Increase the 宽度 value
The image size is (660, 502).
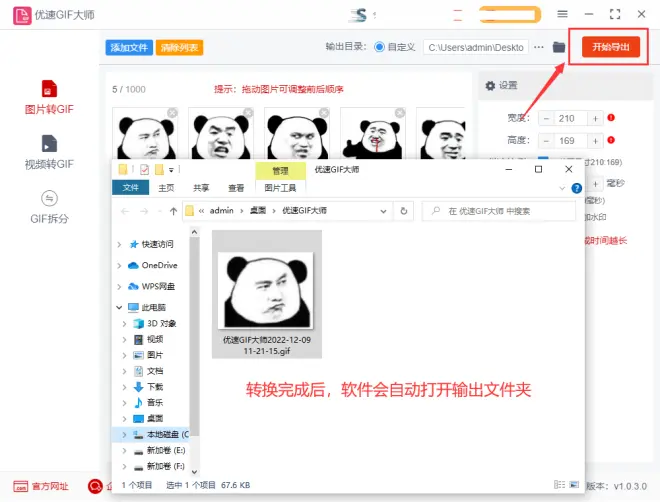tap(595, 119)
